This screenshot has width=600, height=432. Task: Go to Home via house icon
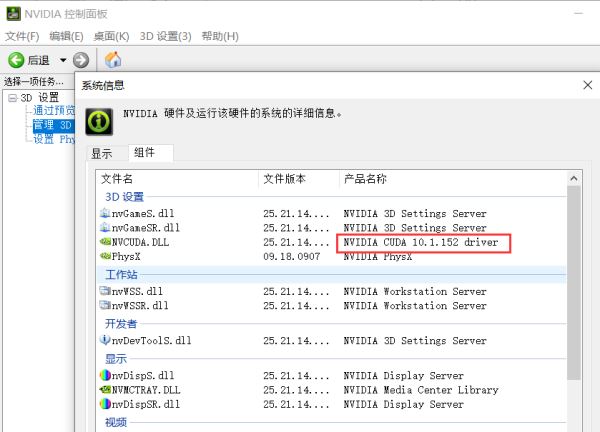113,60
